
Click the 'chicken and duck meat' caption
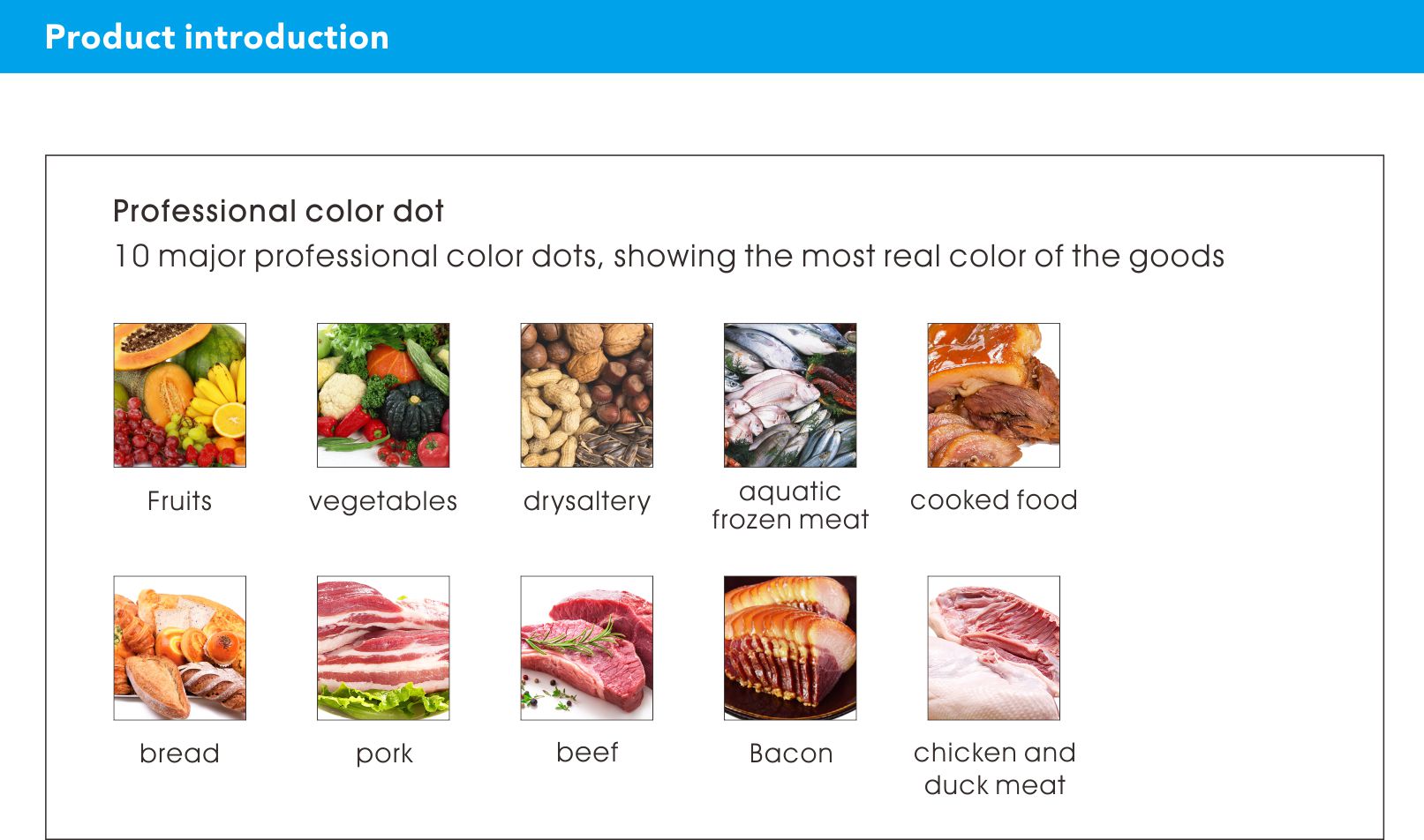point(995,769)
